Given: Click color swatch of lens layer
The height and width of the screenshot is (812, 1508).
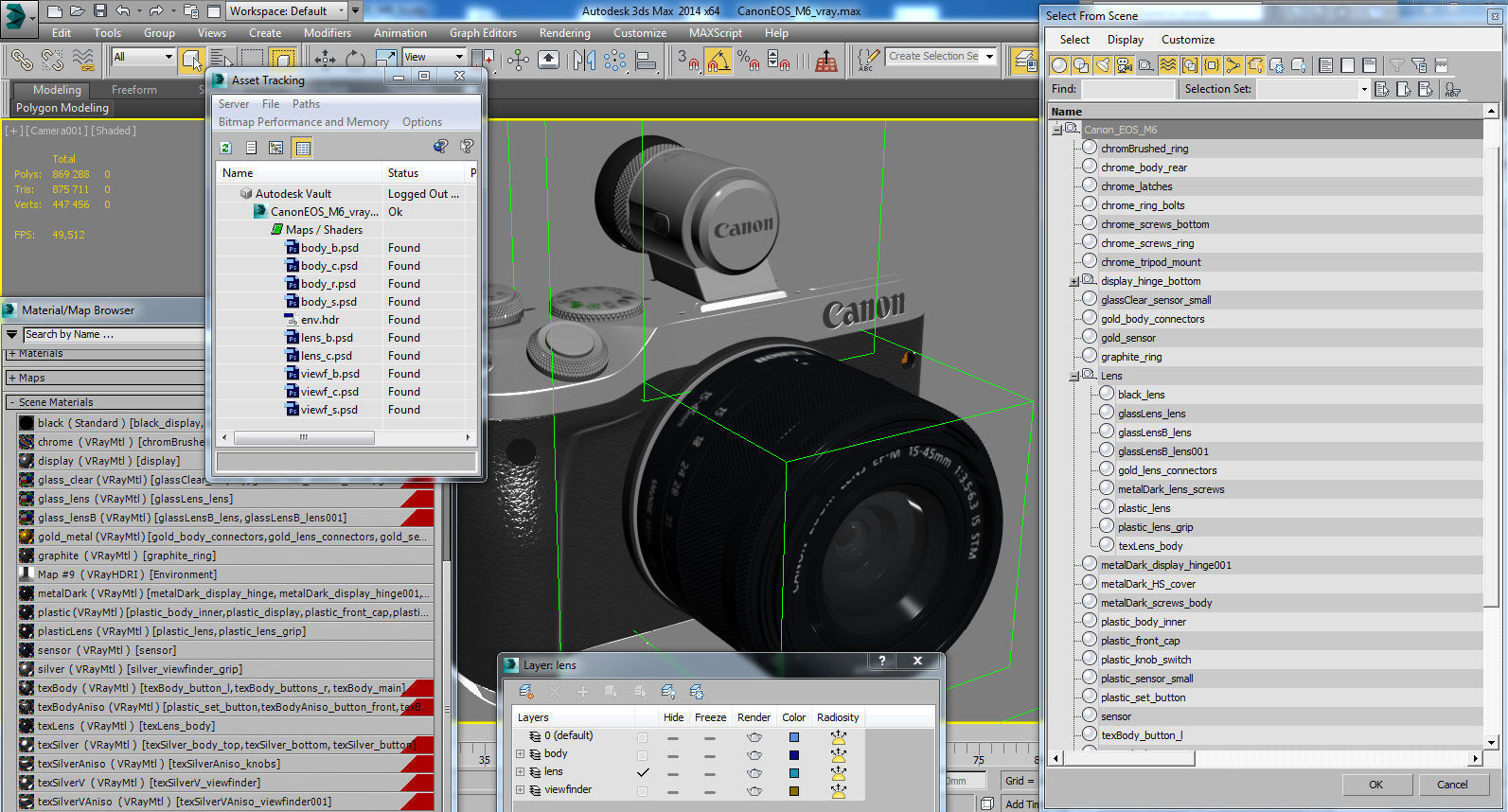Looking at the screenshot, I should [x=794, y=772].
